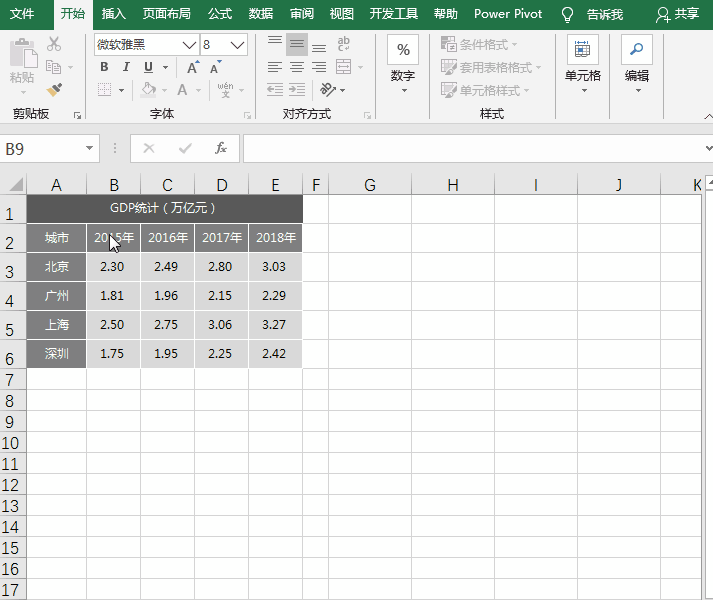Decrease indent icon

[x=275, y=90]
